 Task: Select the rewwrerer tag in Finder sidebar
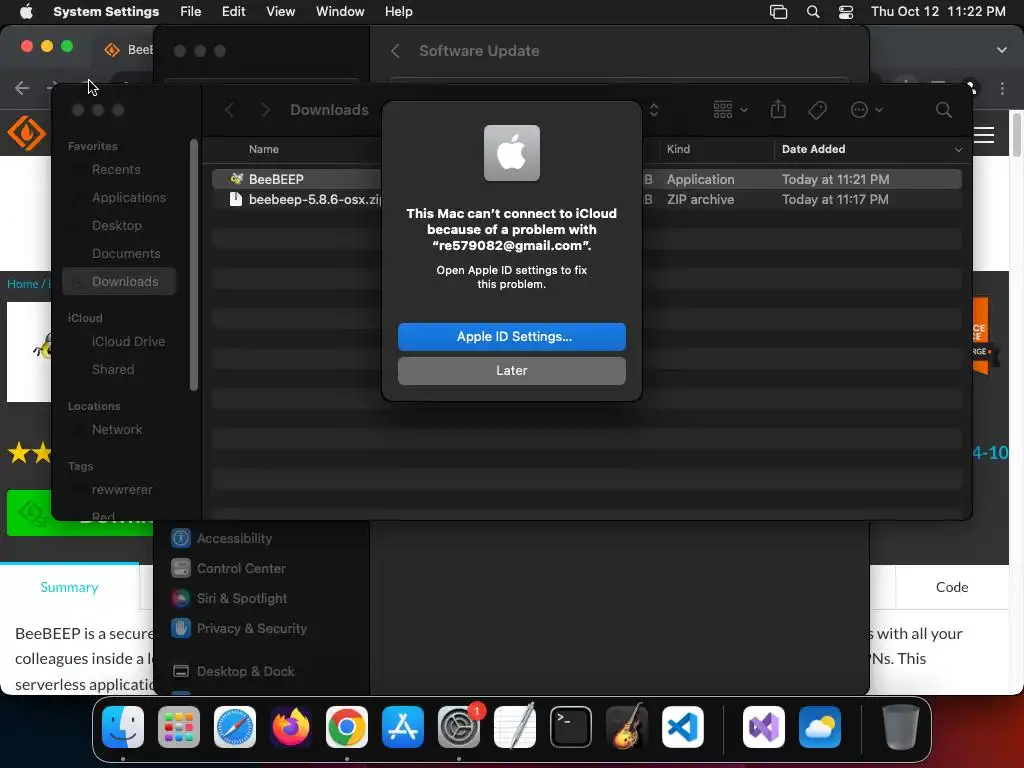coord(121,490)
